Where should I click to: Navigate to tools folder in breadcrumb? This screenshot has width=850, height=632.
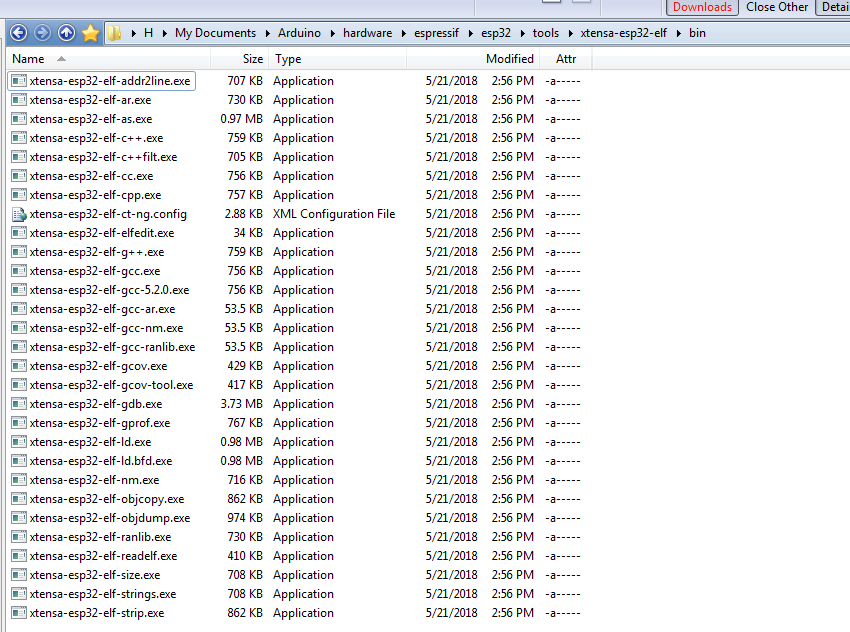[546, 33]
